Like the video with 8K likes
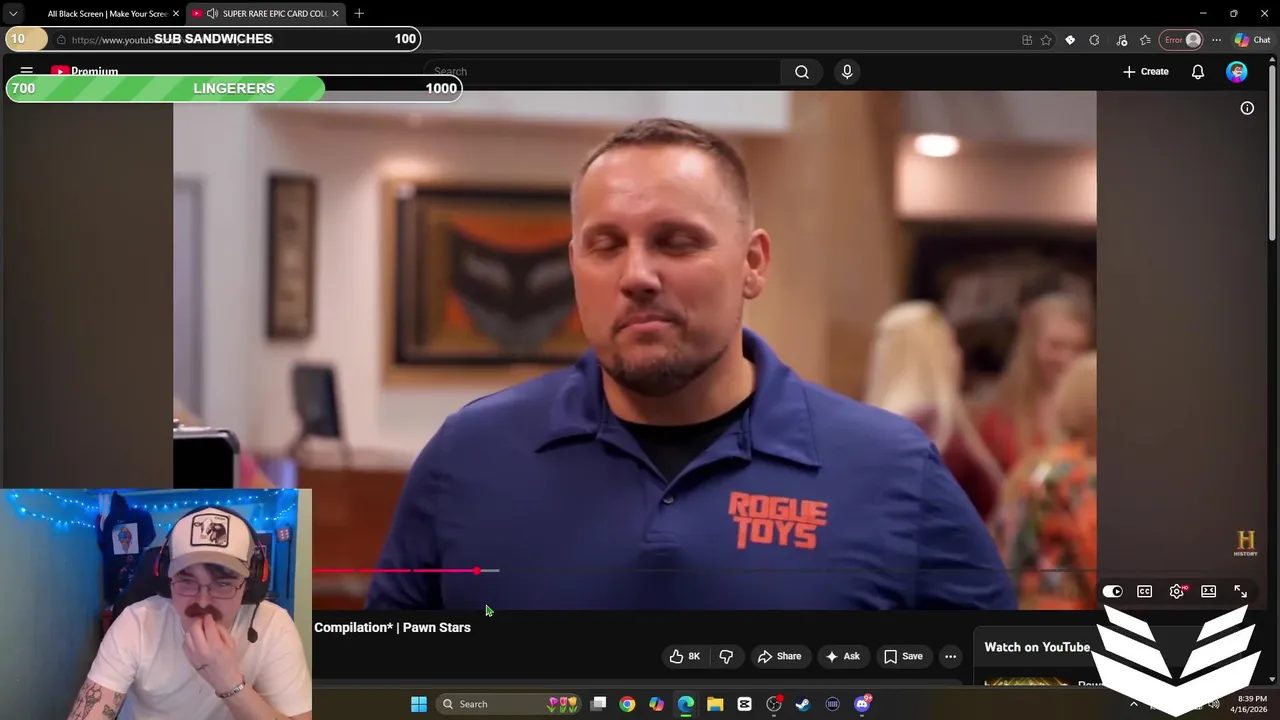Image resolution: width=1280 pixels, height=720 pixels. pyautogui.click(x=685, y=656)
